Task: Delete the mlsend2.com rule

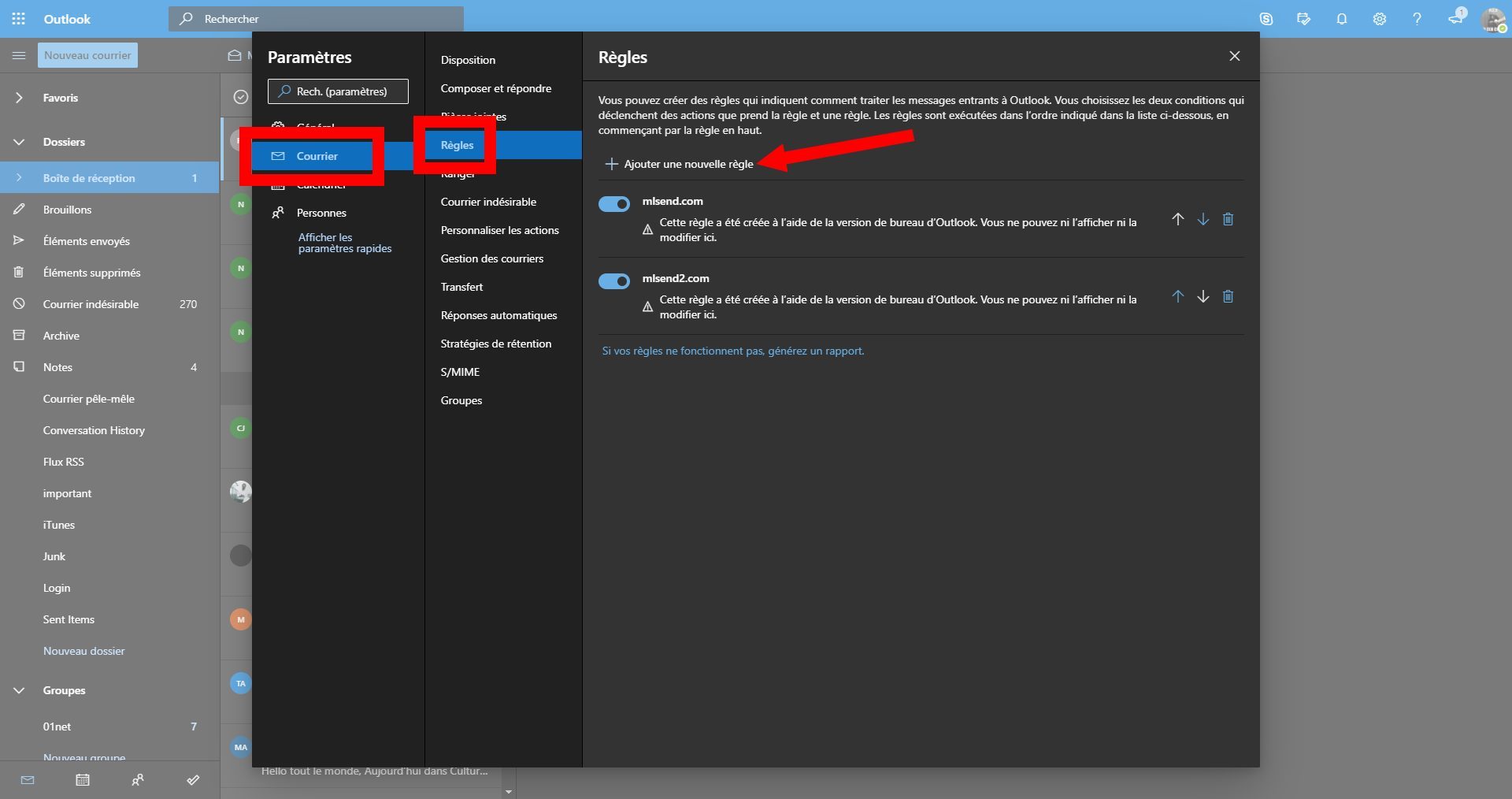Action: pos(1228,296)
